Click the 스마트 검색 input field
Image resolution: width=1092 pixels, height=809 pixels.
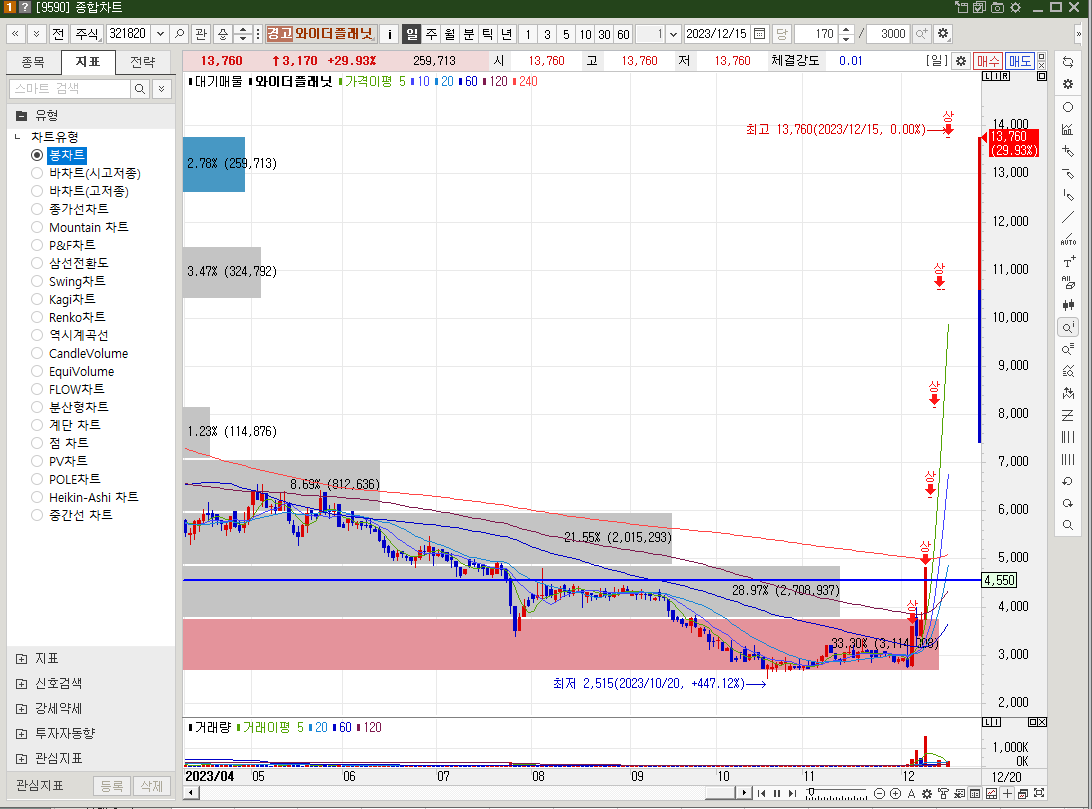click(70, 88)
